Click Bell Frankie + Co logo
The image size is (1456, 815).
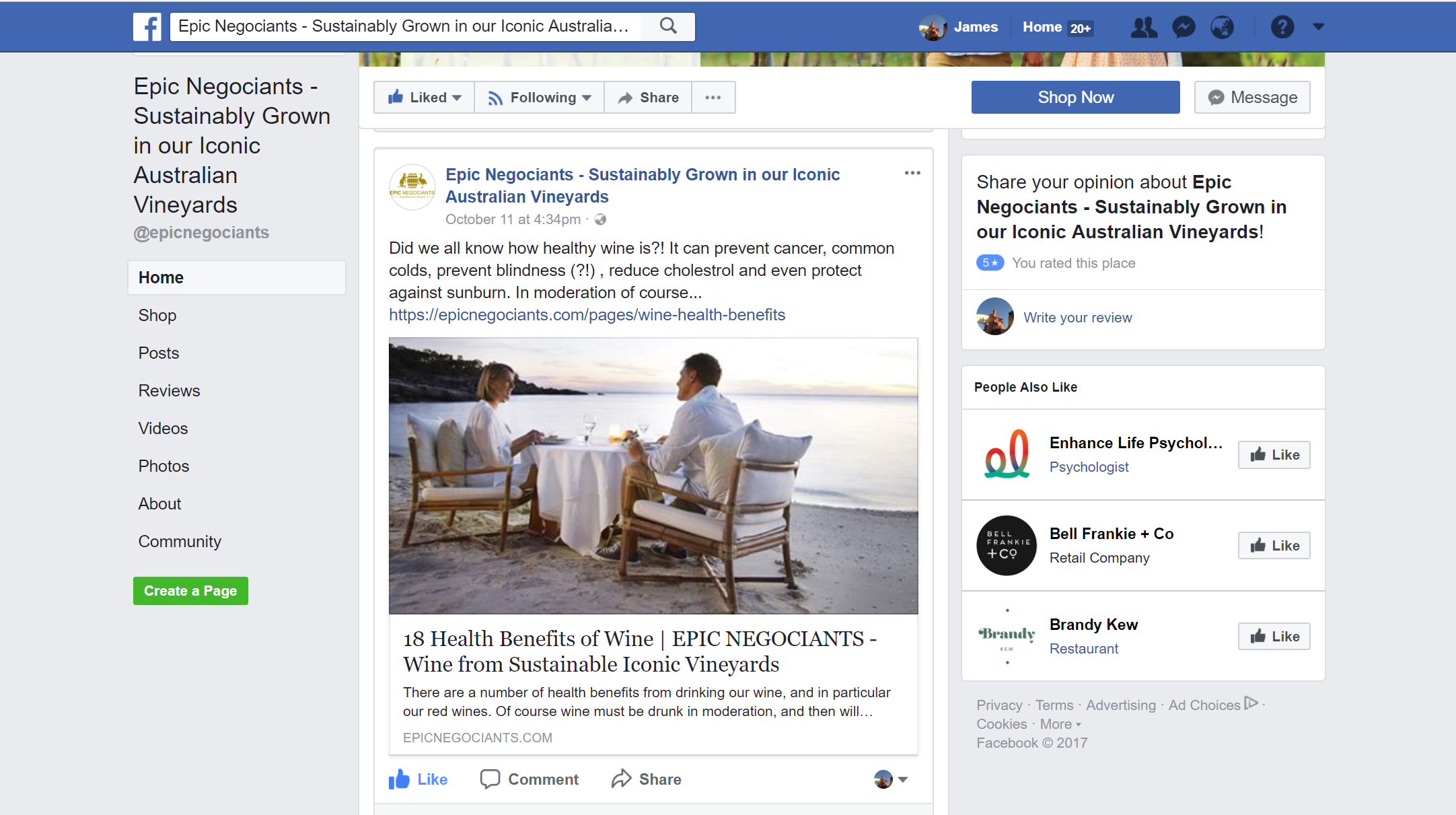pos(1007,545)
